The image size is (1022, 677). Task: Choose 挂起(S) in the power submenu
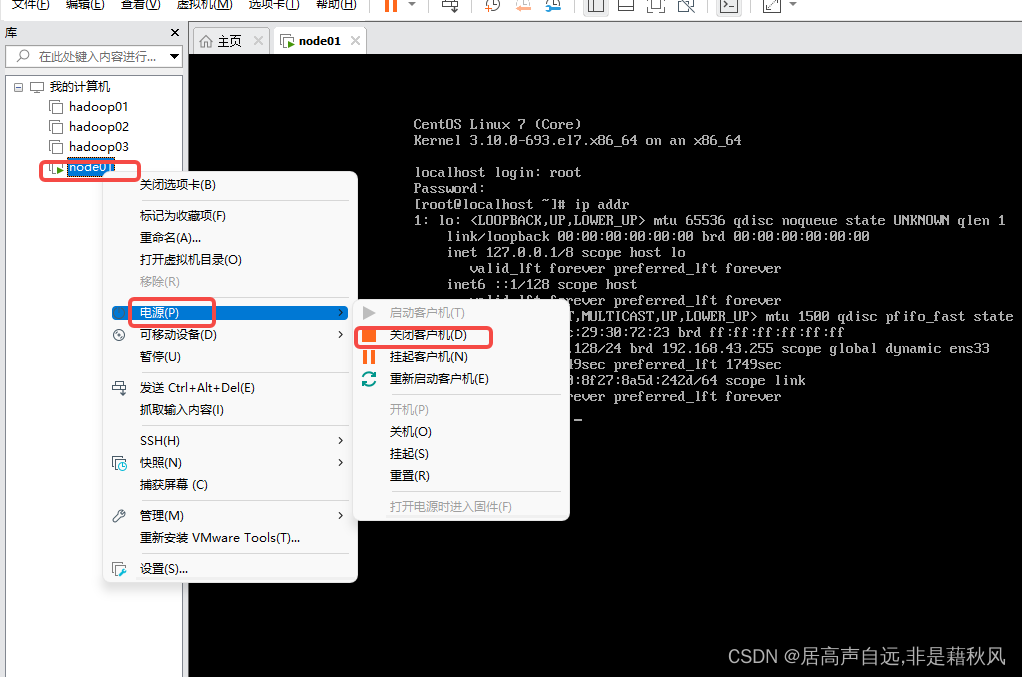tap(409, 454)
